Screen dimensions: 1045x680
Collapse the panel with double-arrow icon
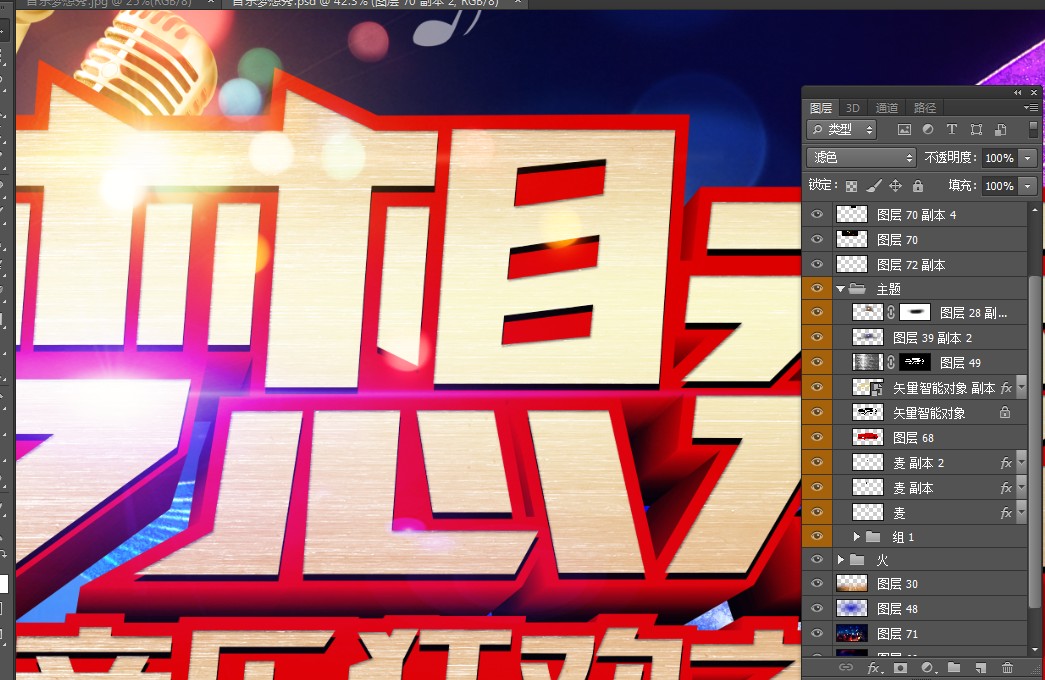[1018, 93]
